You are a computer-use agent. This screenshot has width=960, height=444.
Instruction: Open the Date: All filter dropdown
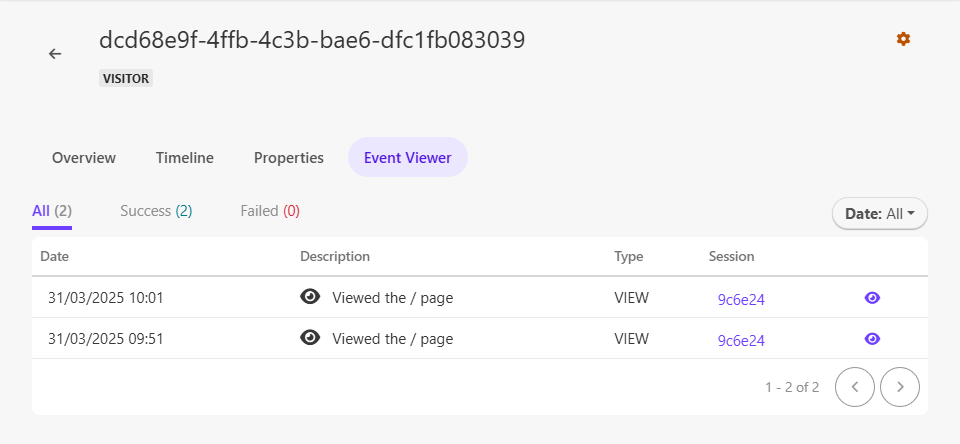pos(879,213)
